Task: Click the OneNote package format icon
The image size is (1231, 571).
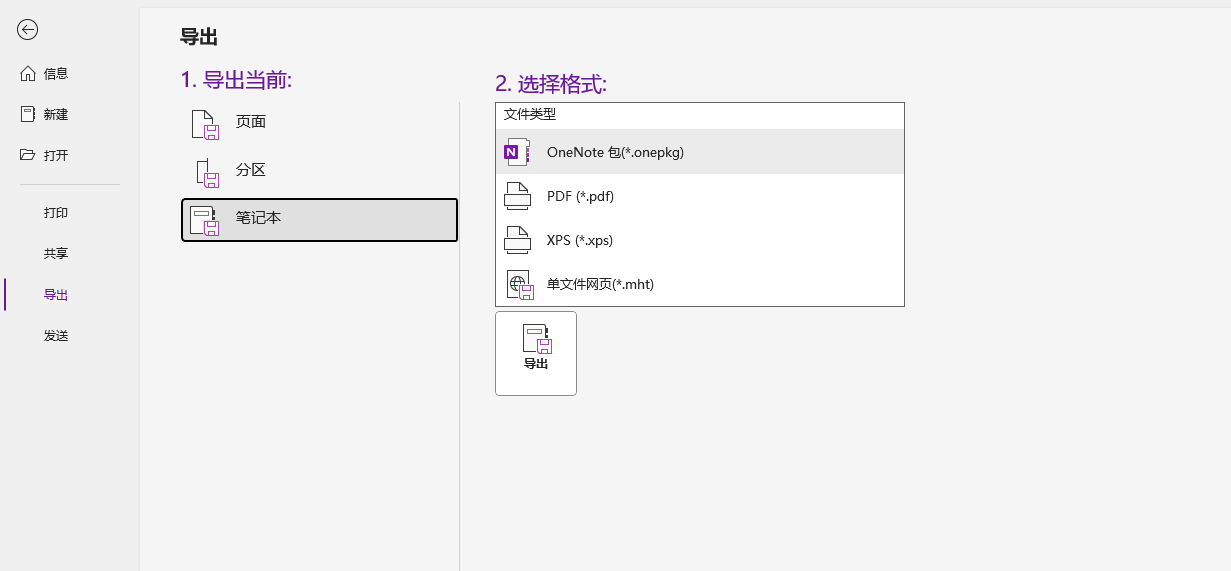Action: [x=517, y=152]
